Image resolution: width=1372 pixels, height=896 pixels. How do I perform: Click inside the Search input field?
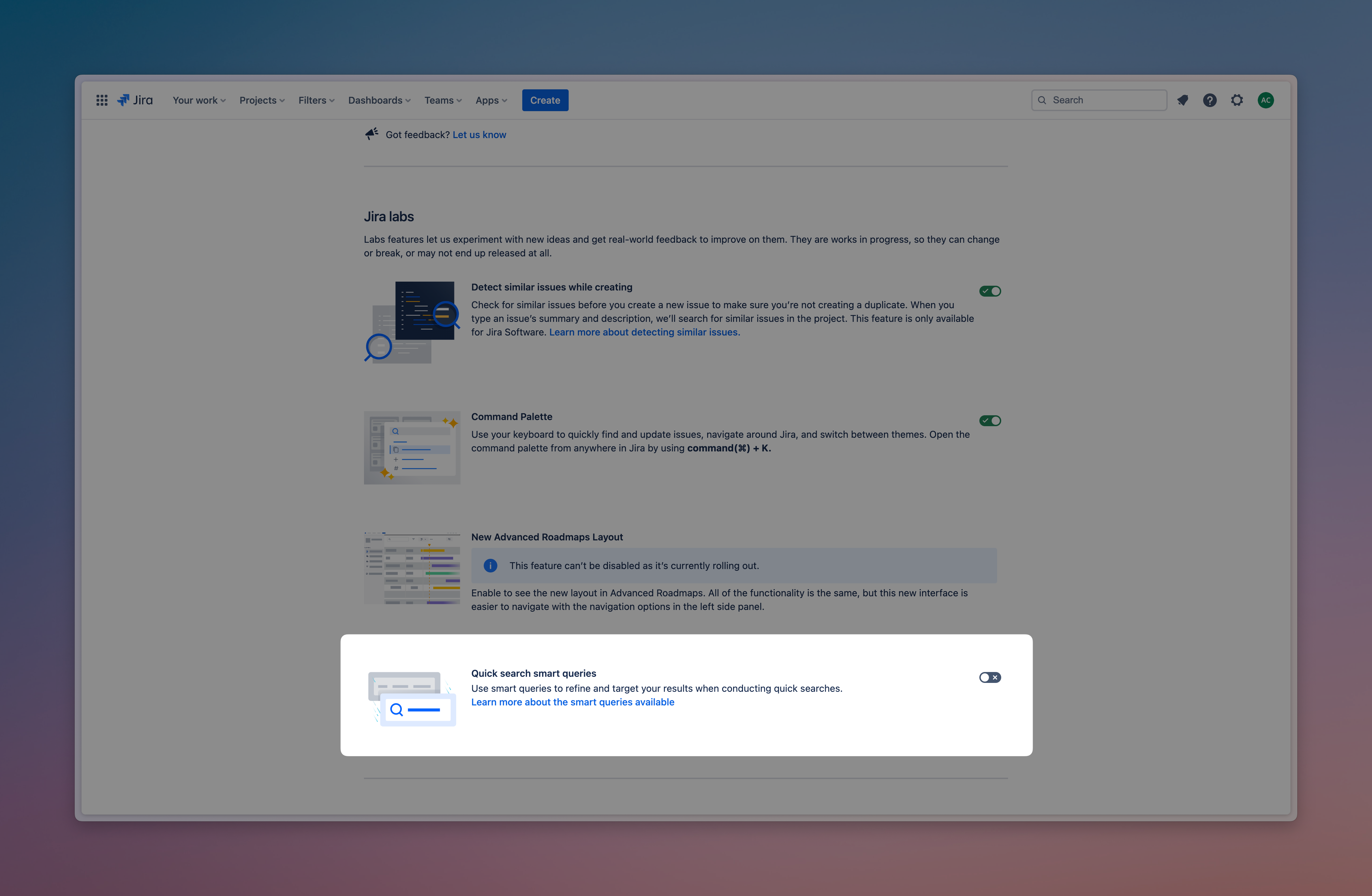(1095, 100)
